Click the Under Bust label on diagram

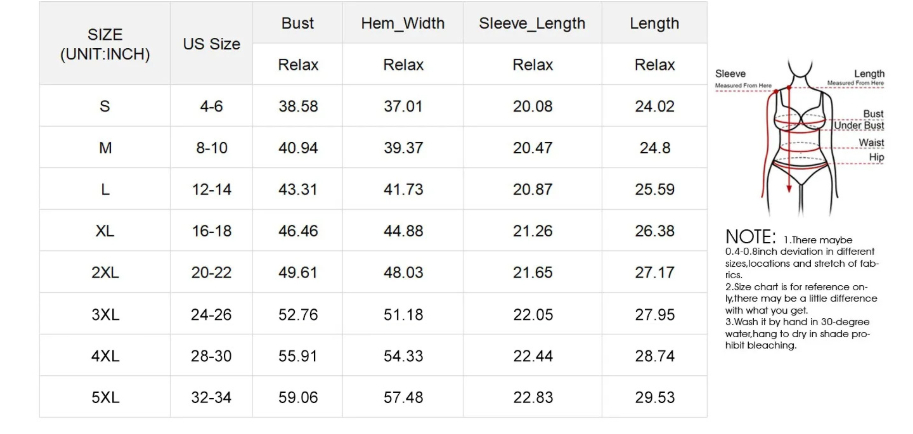(859, 126)
